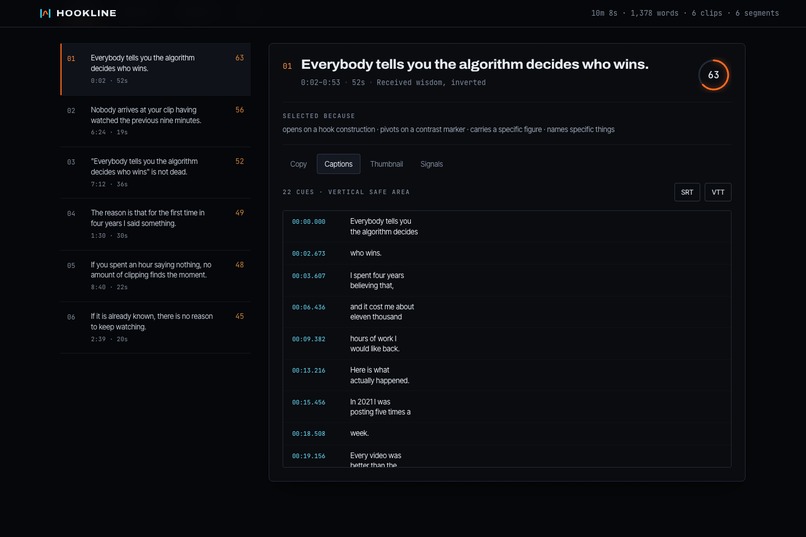806x537 pixels.
Task: Click the clip title heading in detail panel
Action: click(x=474, y=64)
